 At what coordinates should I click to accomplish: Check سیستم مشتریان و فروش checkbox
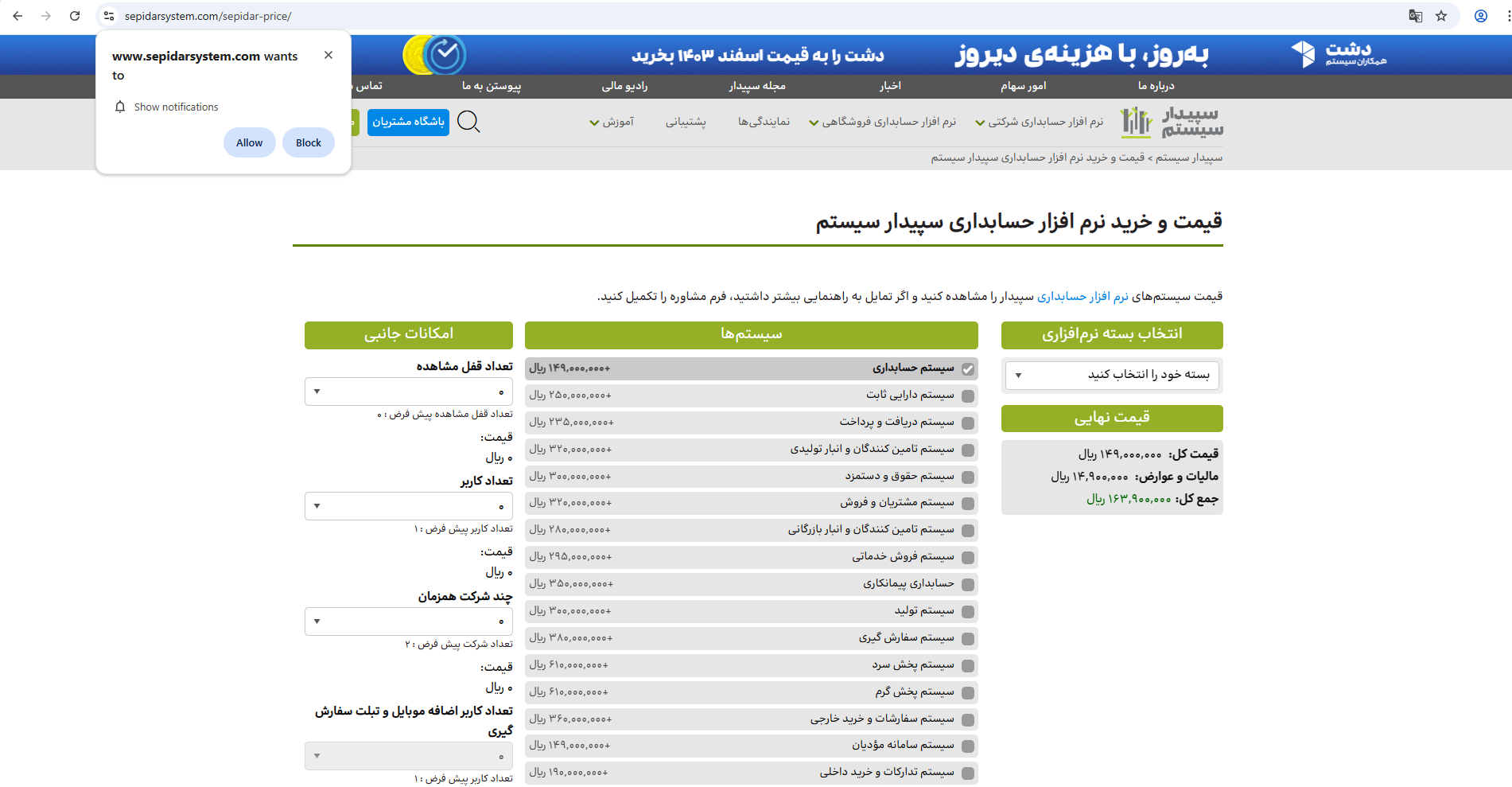tap(968, 504)
